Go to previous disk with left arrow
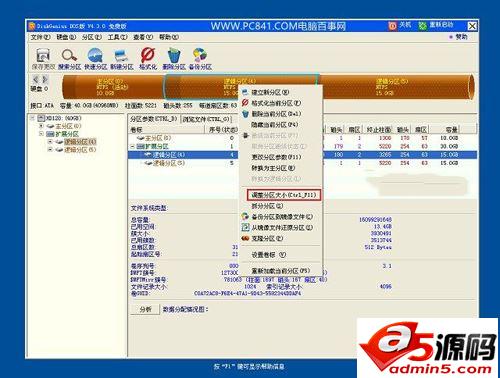This screenshot has width=500, height=378. point(35,79)
